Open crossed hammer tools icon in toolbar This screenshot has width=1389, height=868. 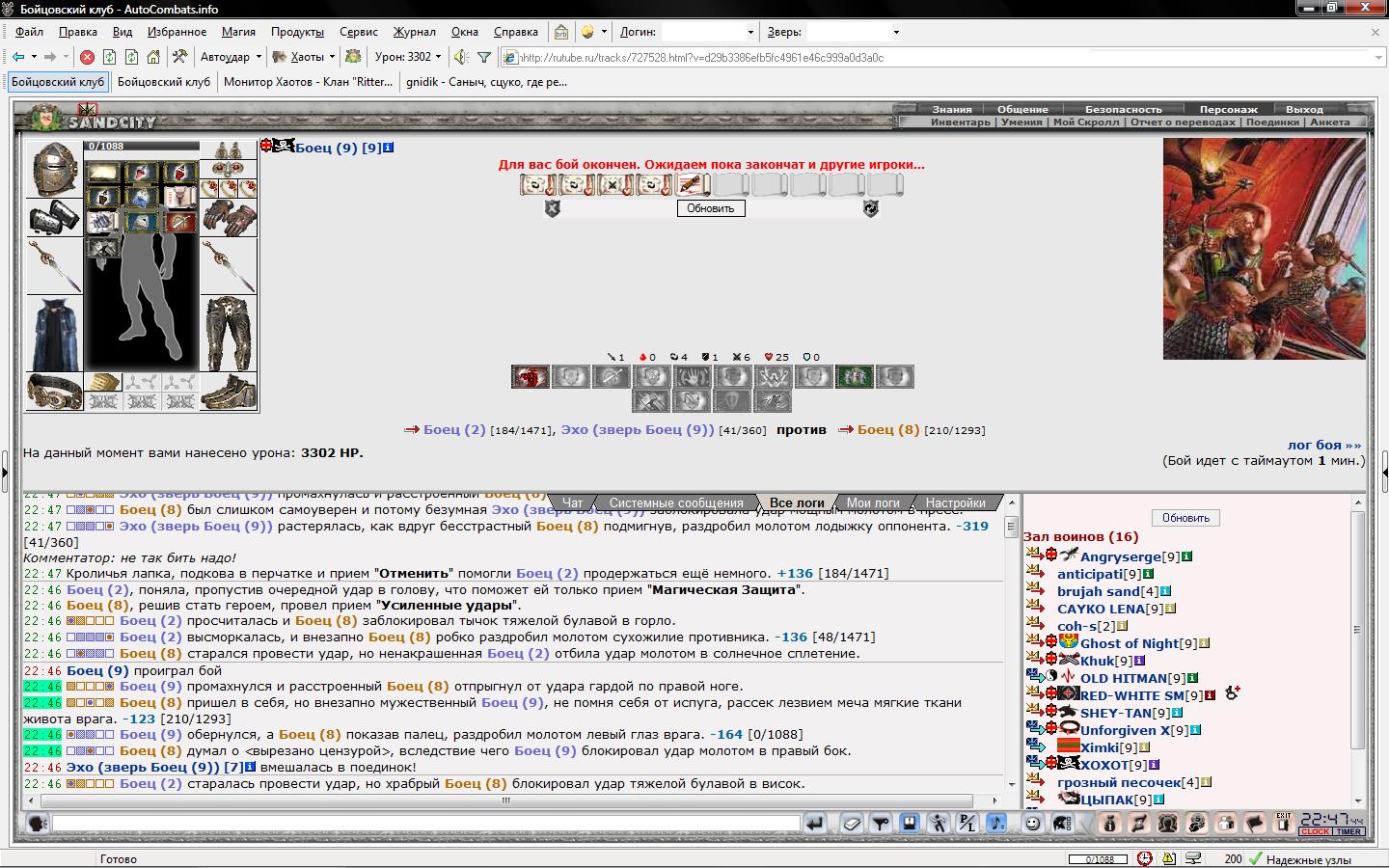178,57
